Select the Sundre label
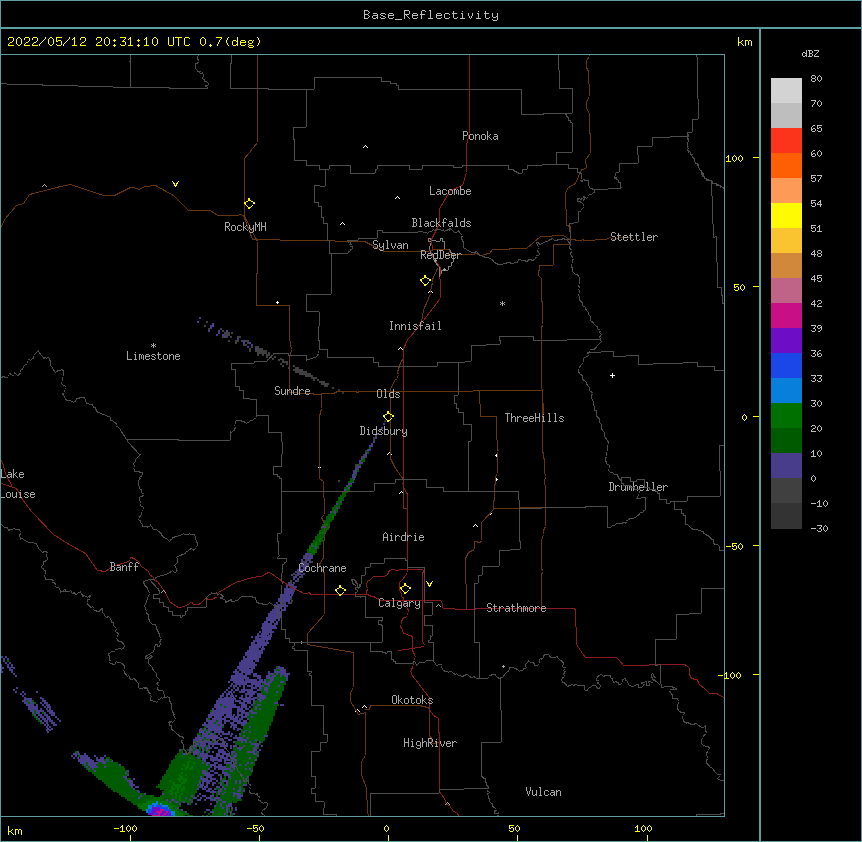Screen dimensions: 862x842 (x=292, y=391)
